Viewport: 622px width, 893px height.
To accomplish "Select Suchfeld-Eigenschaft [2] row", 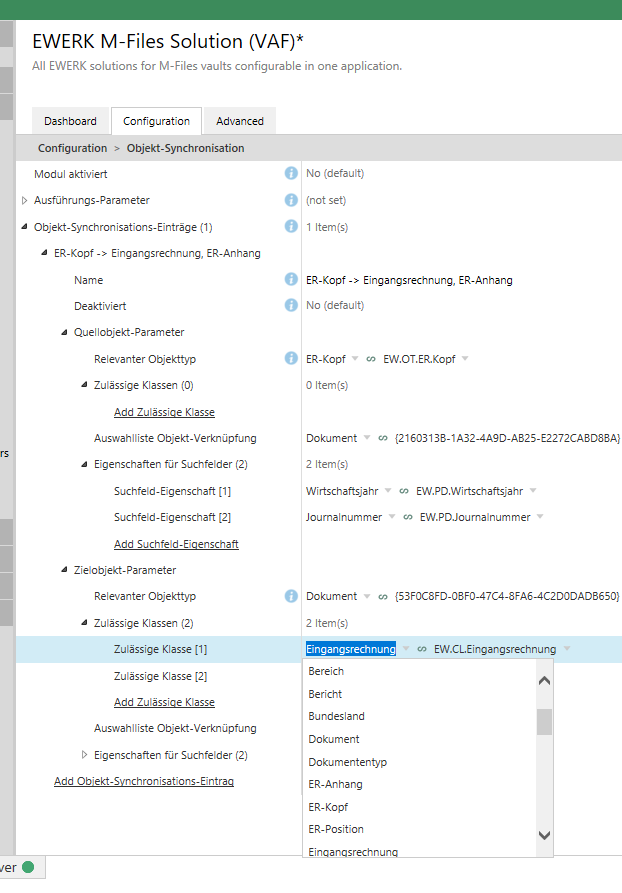I will tap(173, 517).
